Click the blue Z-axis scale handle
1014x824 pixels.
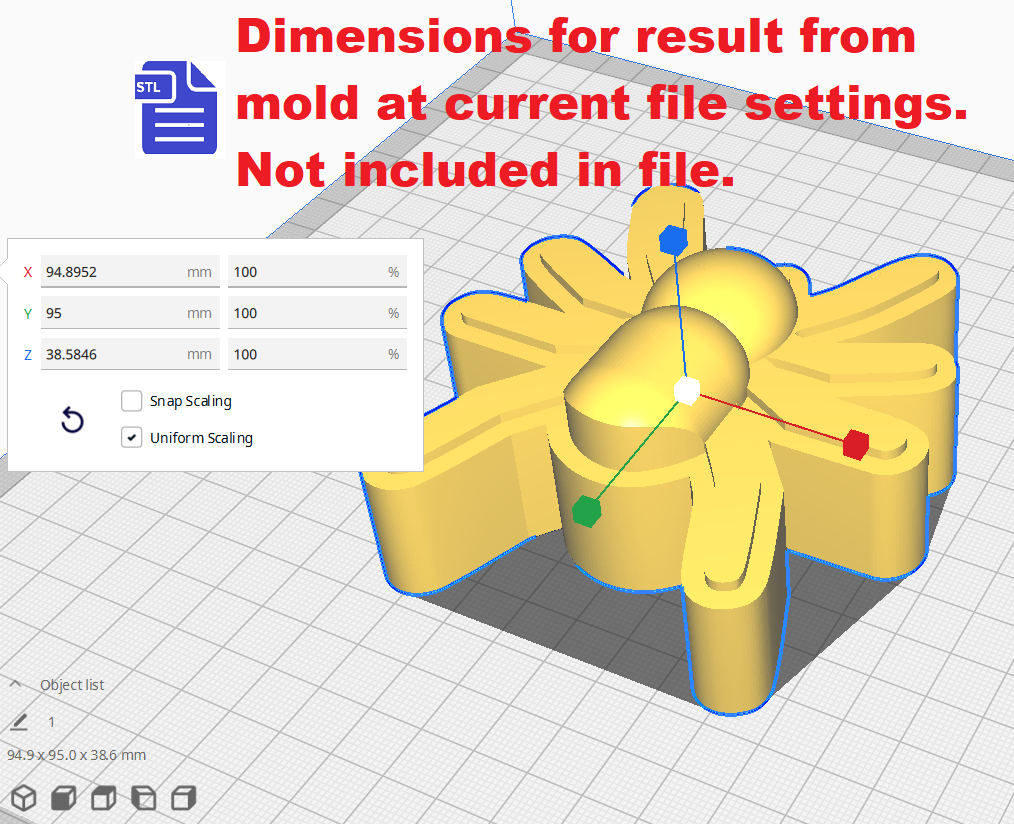pos(673,240)
